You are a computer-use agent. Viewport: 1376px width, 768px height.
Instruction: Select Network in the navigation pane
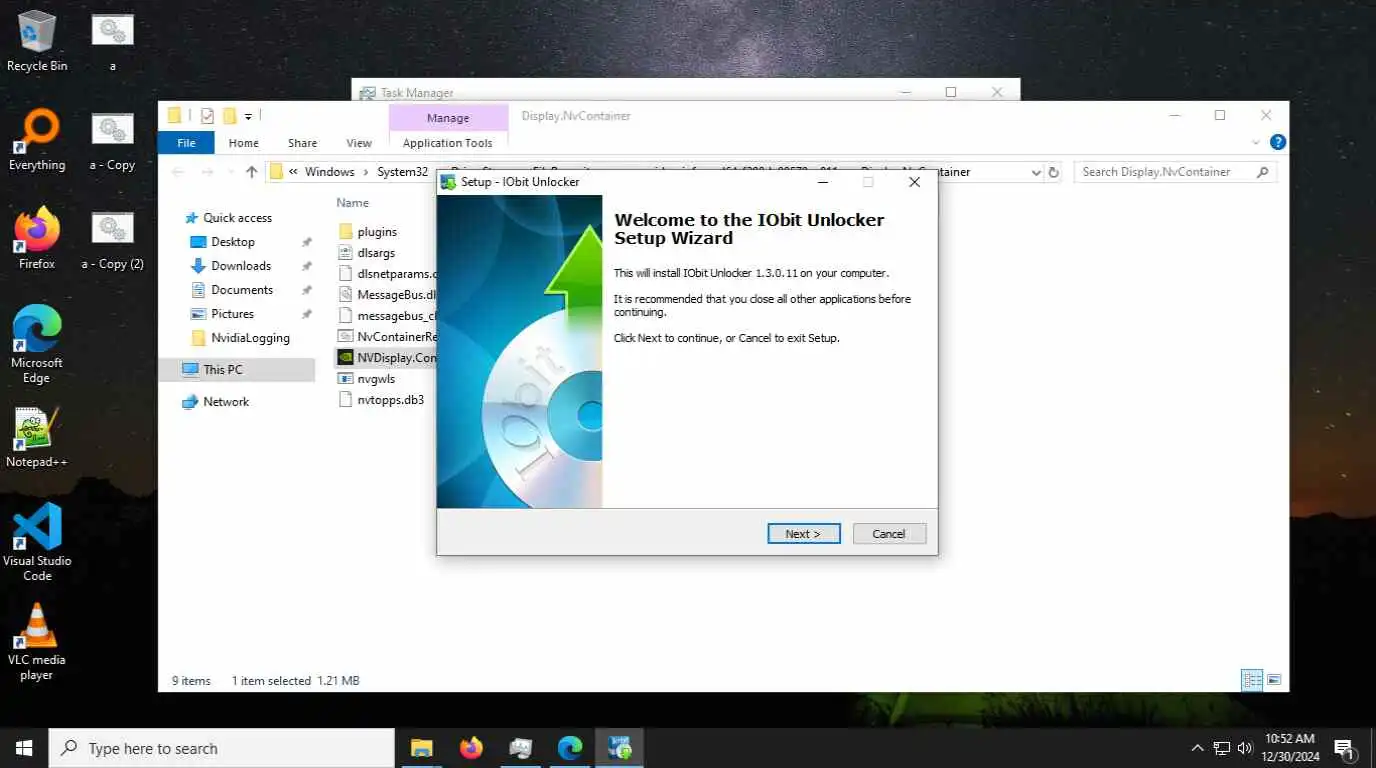click(x=226, y=402)
